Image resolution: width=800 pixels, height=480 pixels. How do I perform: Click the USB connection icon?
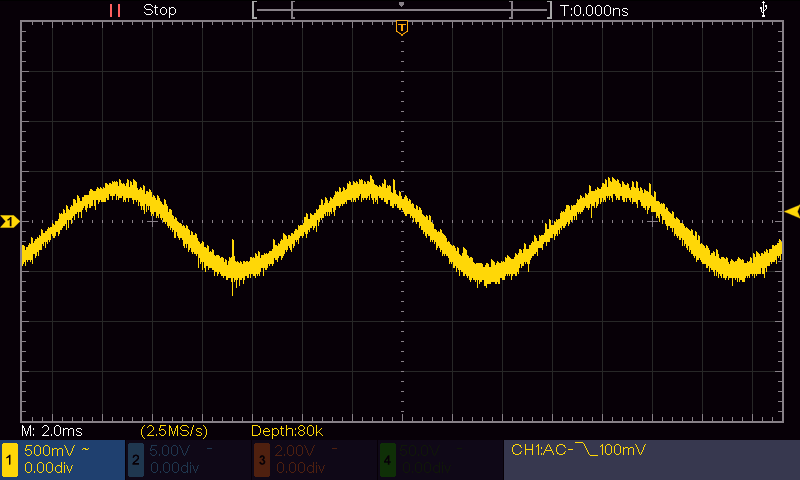765,10
